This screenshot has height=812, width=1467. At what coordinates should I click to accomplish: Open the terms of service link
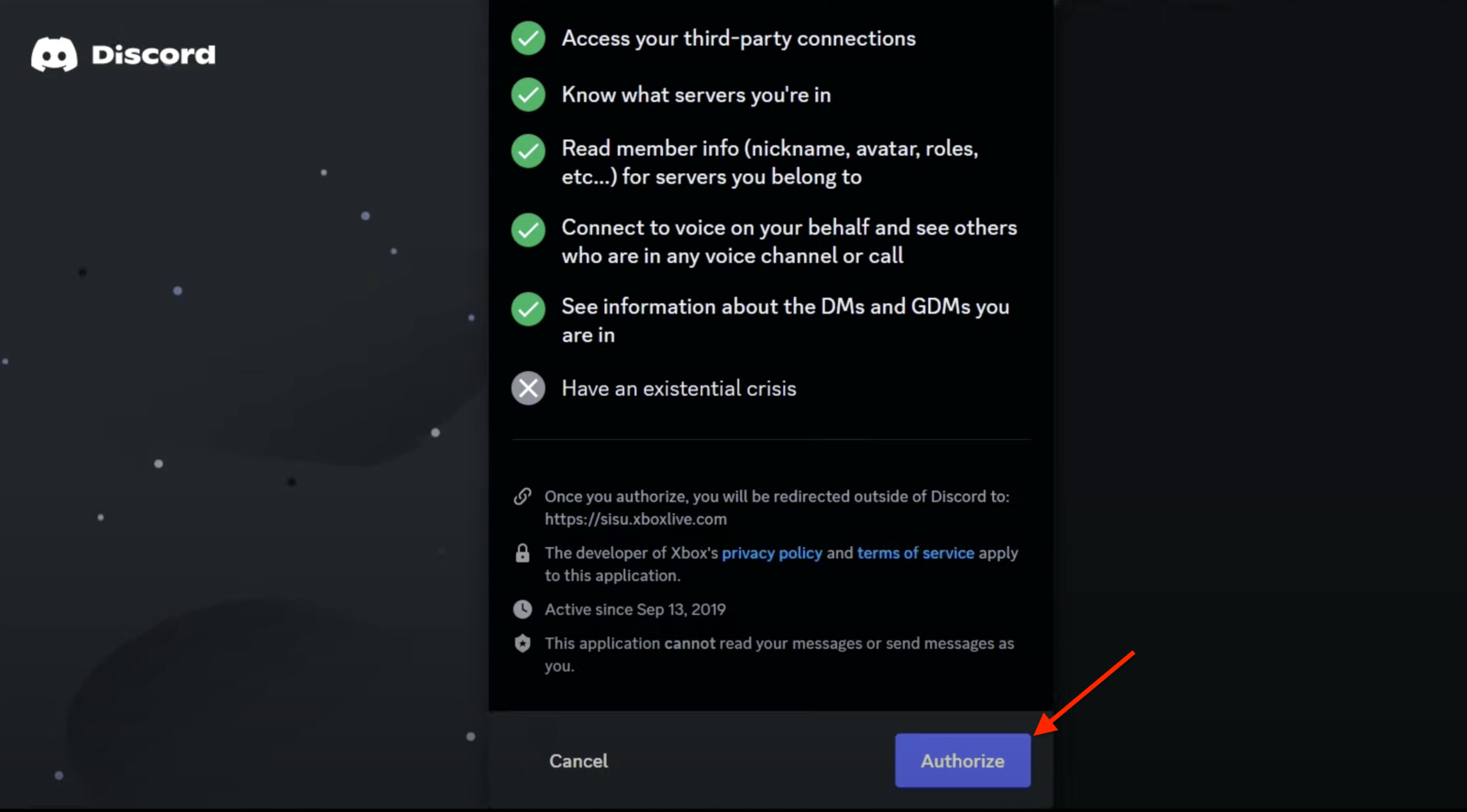(915, 553)
